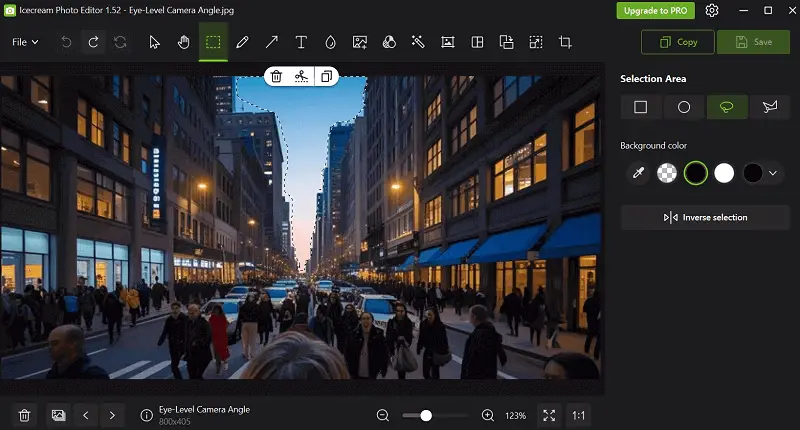
Task: Go to the previous image
Action: click(x=86, y=415)
